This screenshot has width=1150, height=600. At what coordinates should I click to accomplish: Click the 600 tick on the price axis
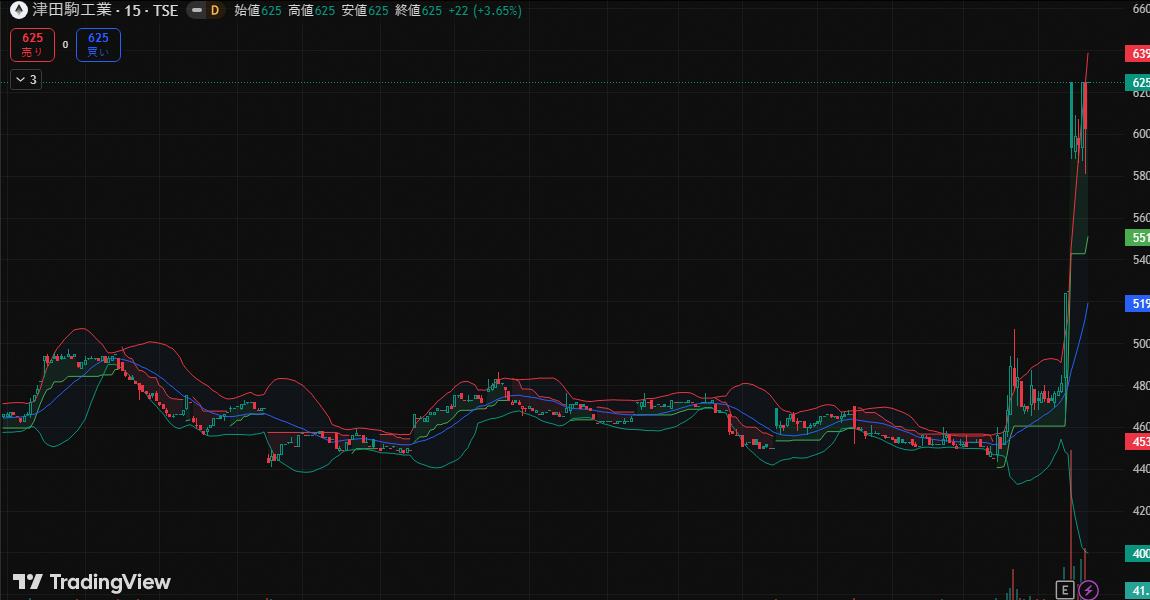1140,133
